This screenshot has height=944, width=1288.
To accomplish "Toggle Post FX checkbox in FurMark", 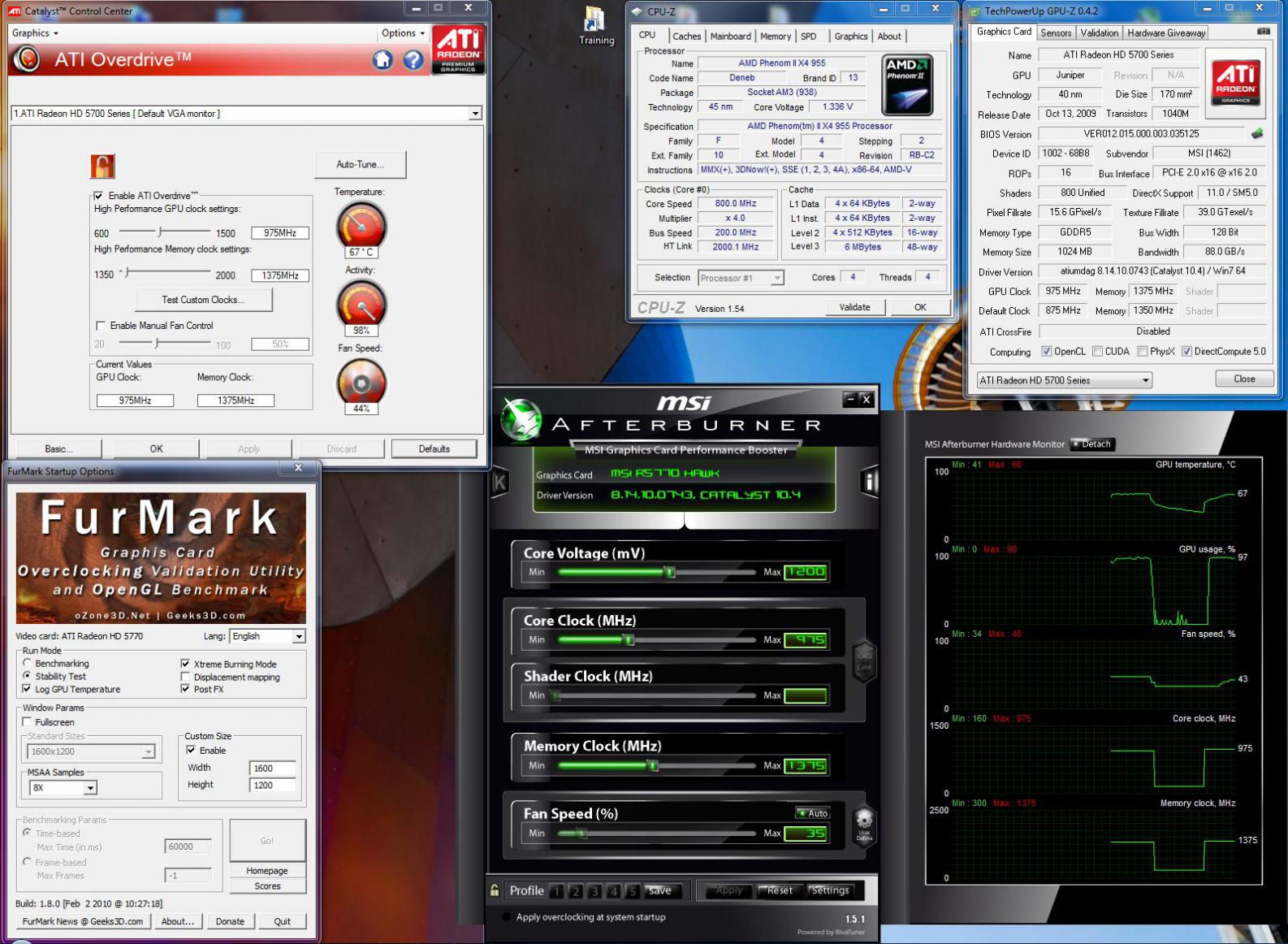I will 185,689.
